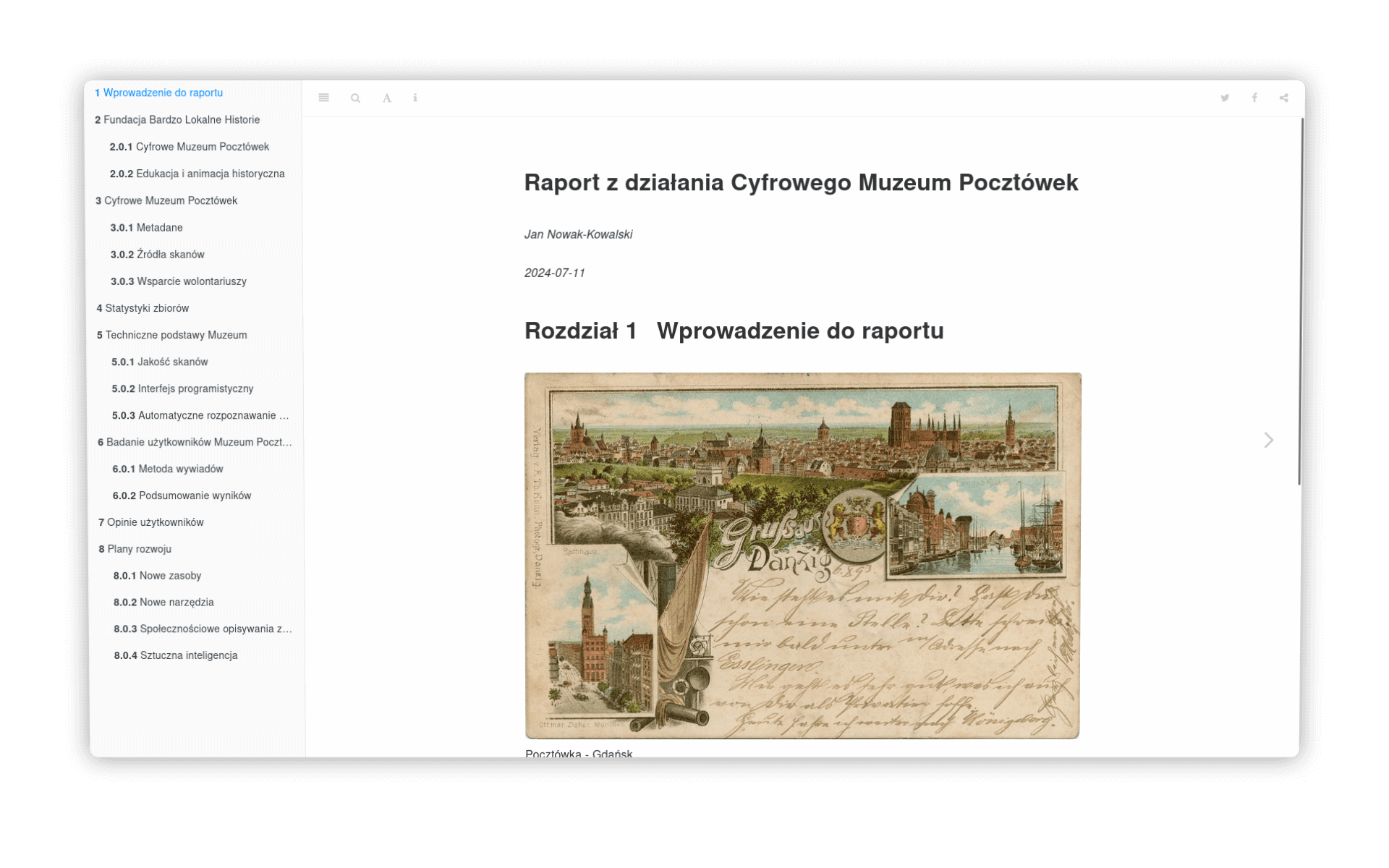
Task: Open 8.0.3 Społecznościowe opisywania section
Action: (203, 629)
